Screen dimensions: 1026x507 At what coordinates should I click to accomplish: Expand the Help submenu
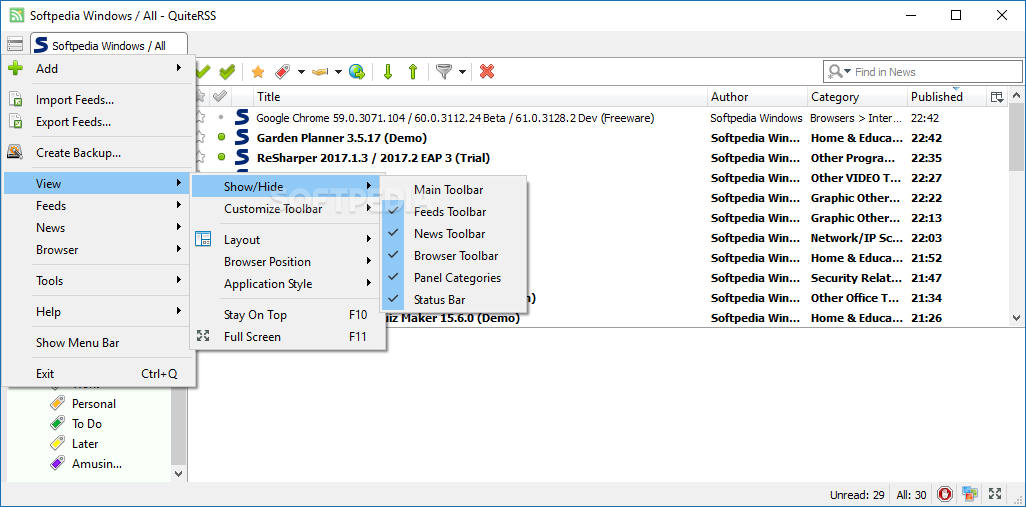[x=99, y=312]
